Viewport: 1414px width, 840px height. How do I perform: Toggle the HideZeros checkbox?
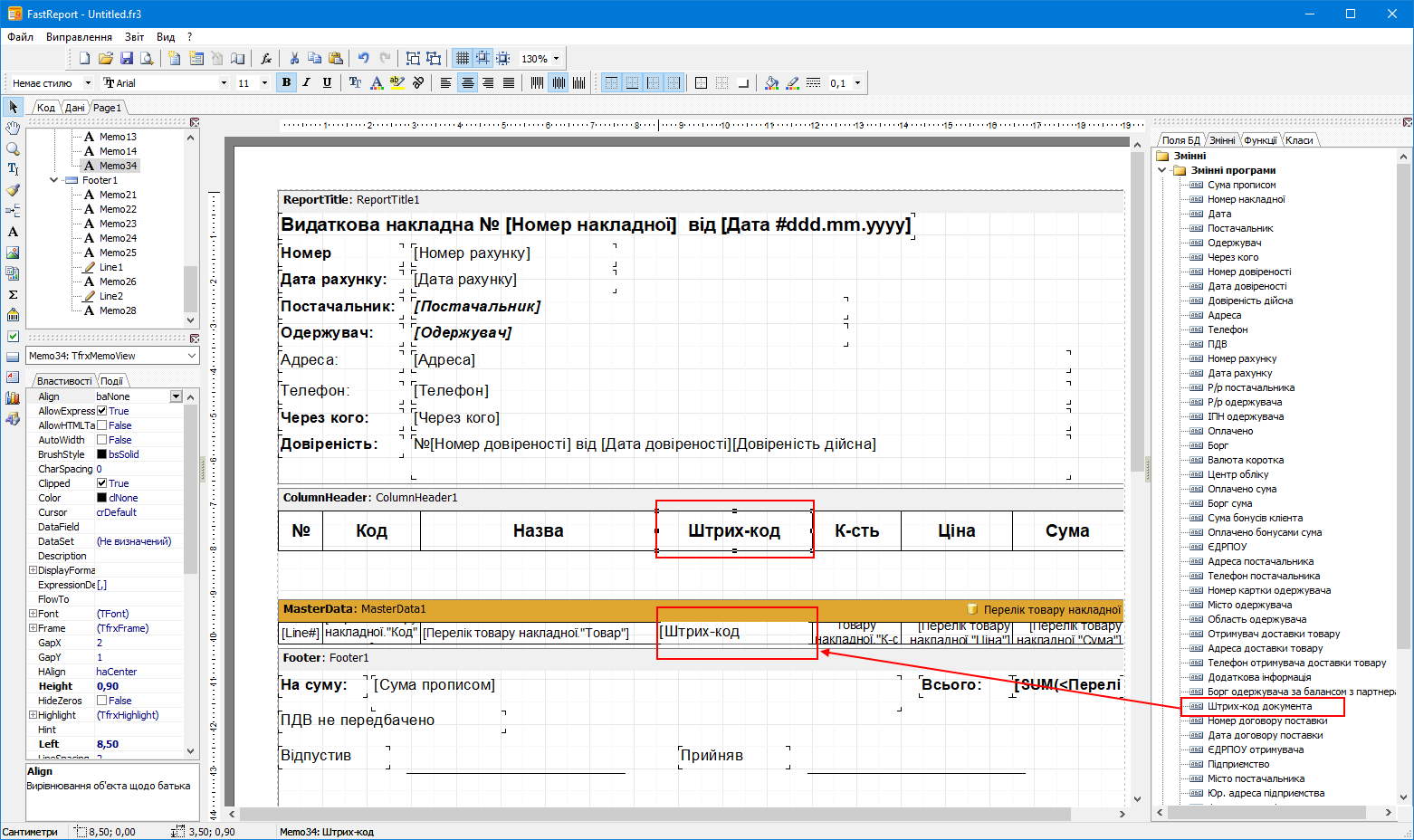pos(102,701)
